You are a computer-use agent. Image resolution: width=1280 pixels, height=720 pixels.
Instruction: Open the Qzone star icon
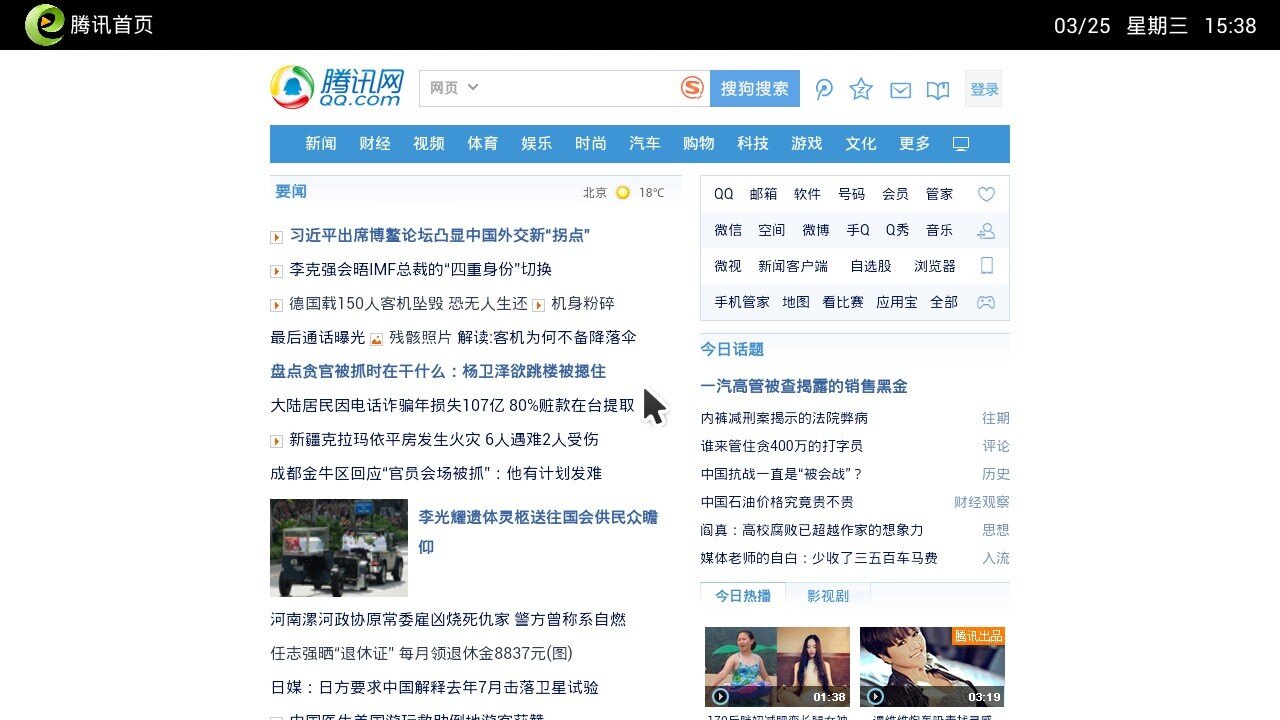pos(861,89)
